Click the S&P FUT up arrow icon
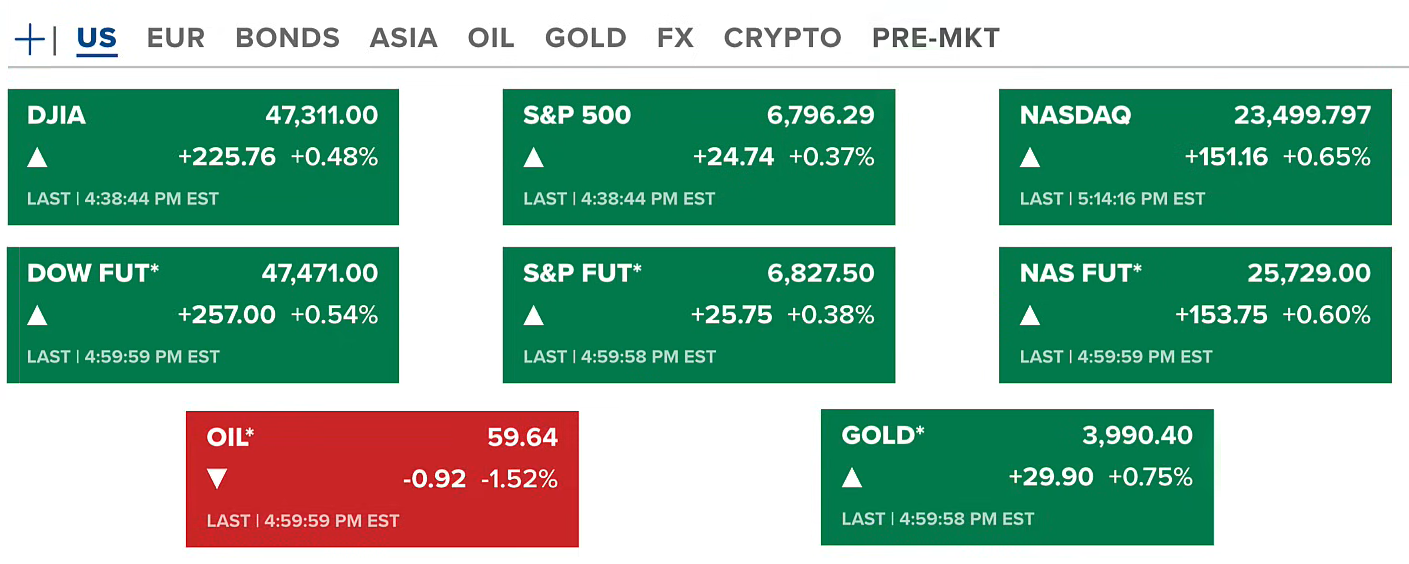This screenshot has height=564, width=1409. 534,315
